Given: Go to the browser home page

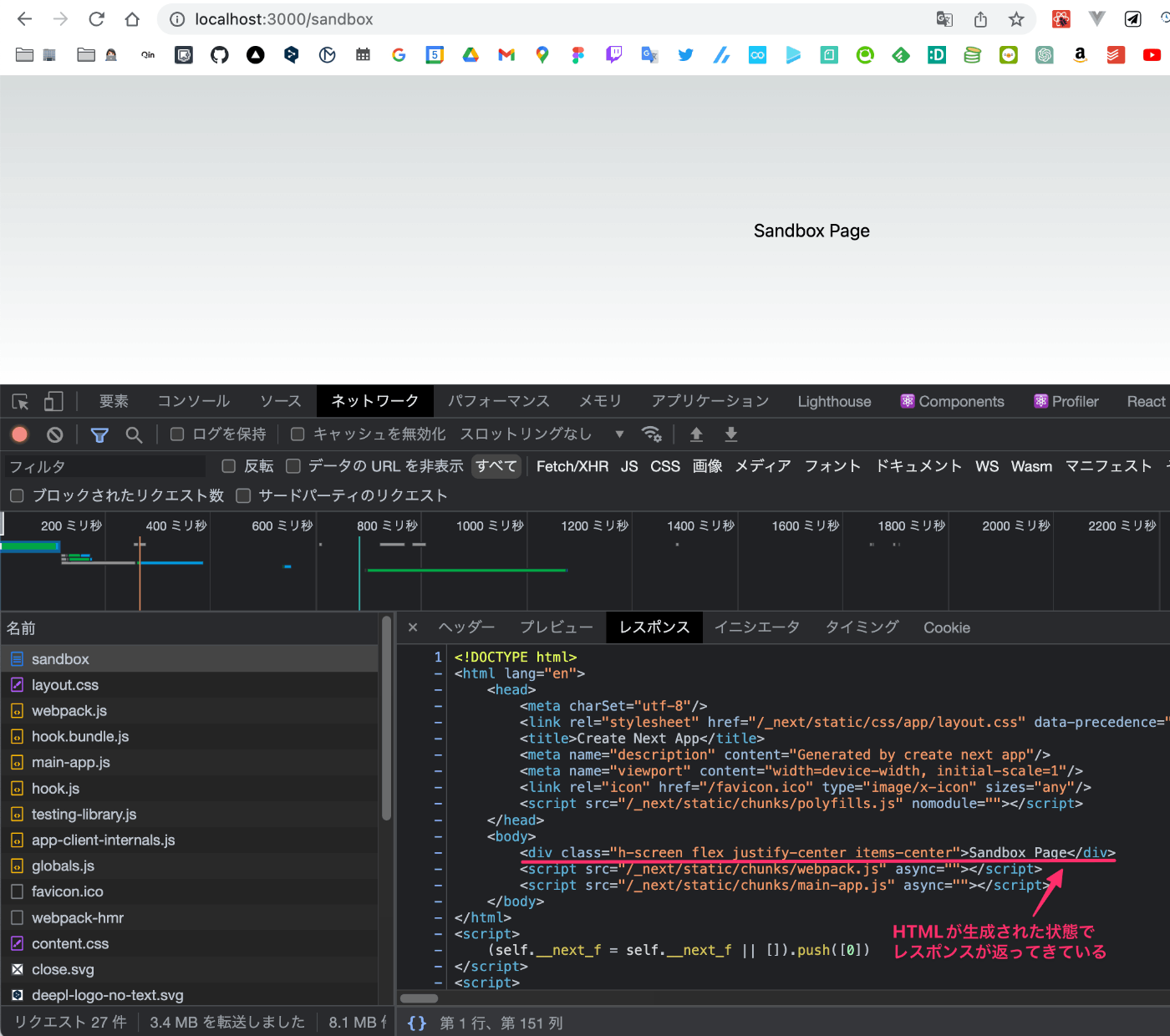Looking at the screenshot, I should pos(132,19).
